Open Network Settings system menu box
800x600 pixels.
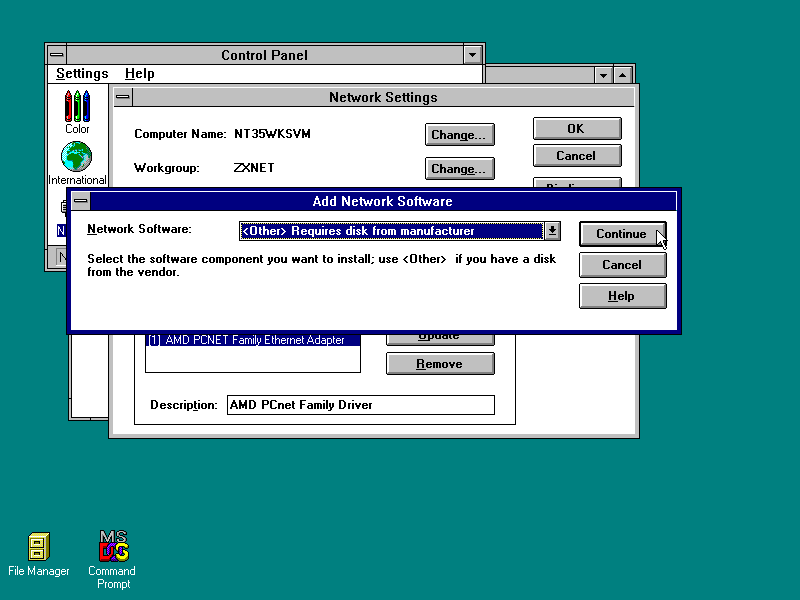pos(123,97)
